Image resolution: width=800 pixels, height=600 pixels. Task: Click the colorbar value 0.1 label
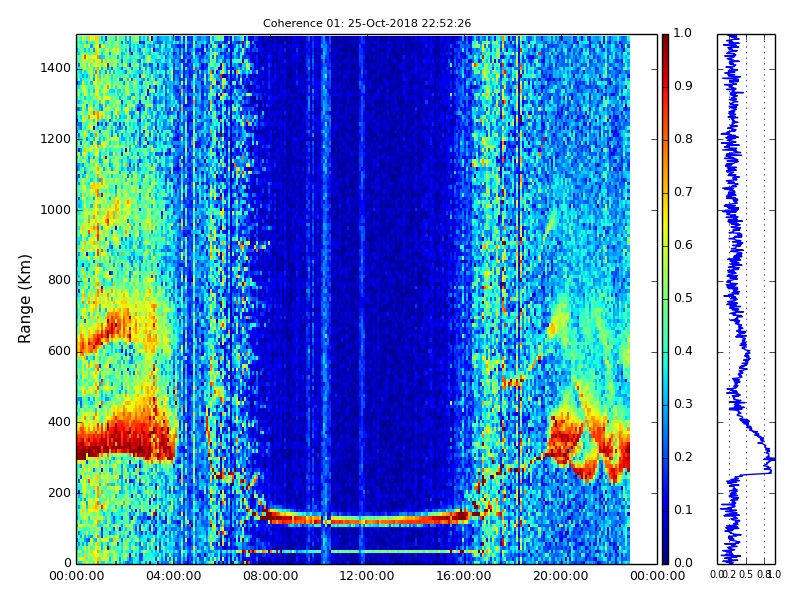(x=683, y=510)
